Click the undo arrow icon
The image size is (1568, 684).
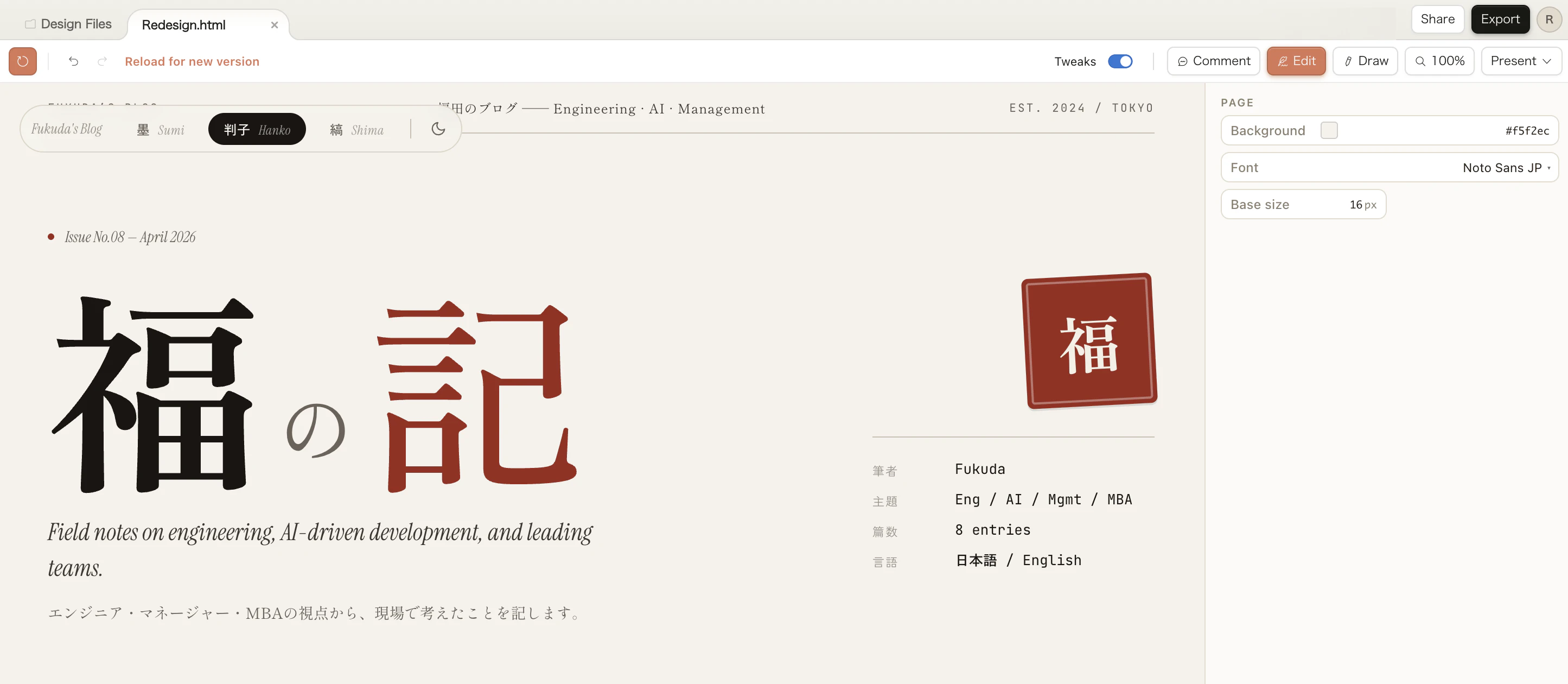(74, 61)
